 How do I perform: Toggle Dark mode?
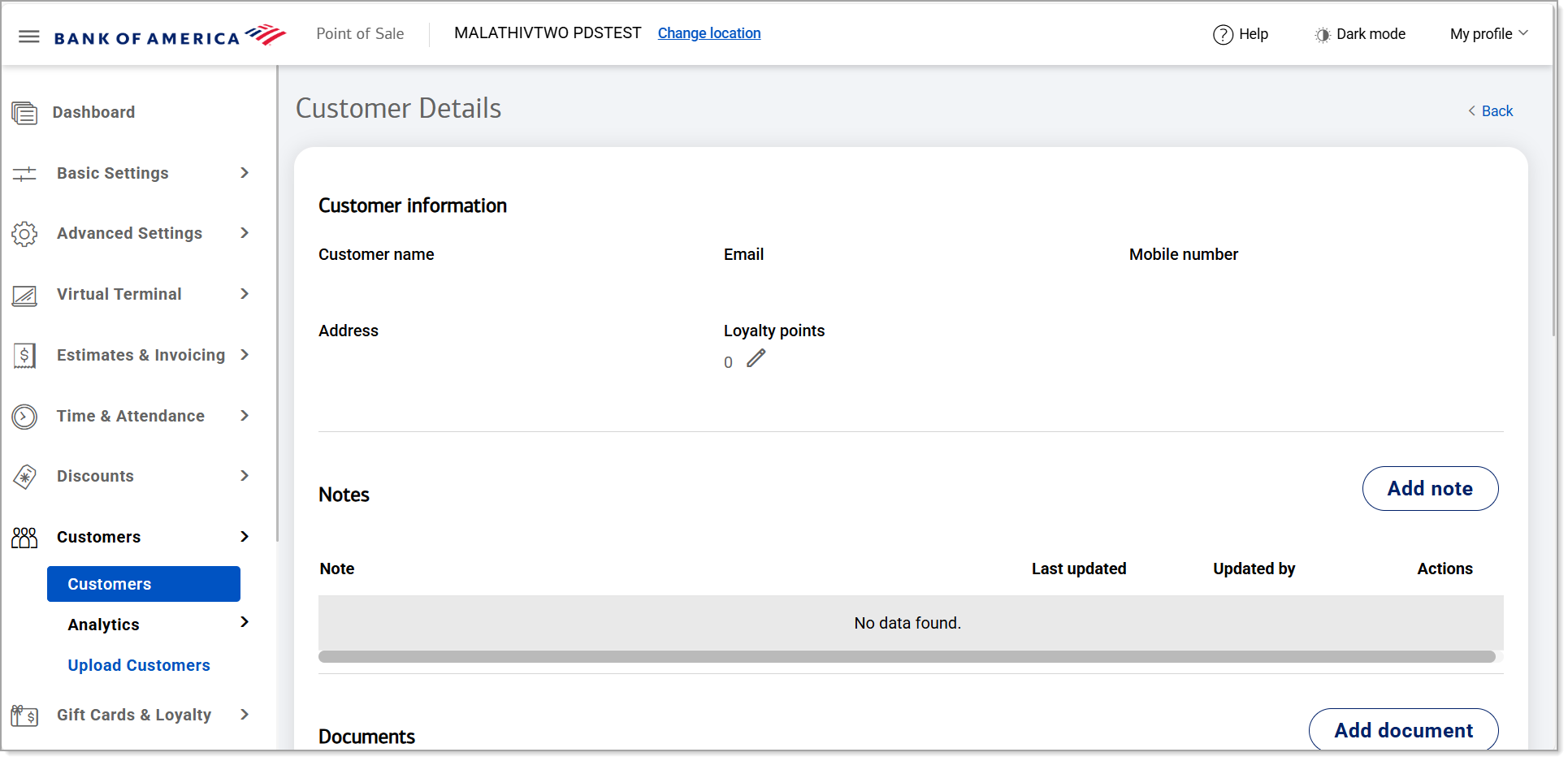(1371, 34)
